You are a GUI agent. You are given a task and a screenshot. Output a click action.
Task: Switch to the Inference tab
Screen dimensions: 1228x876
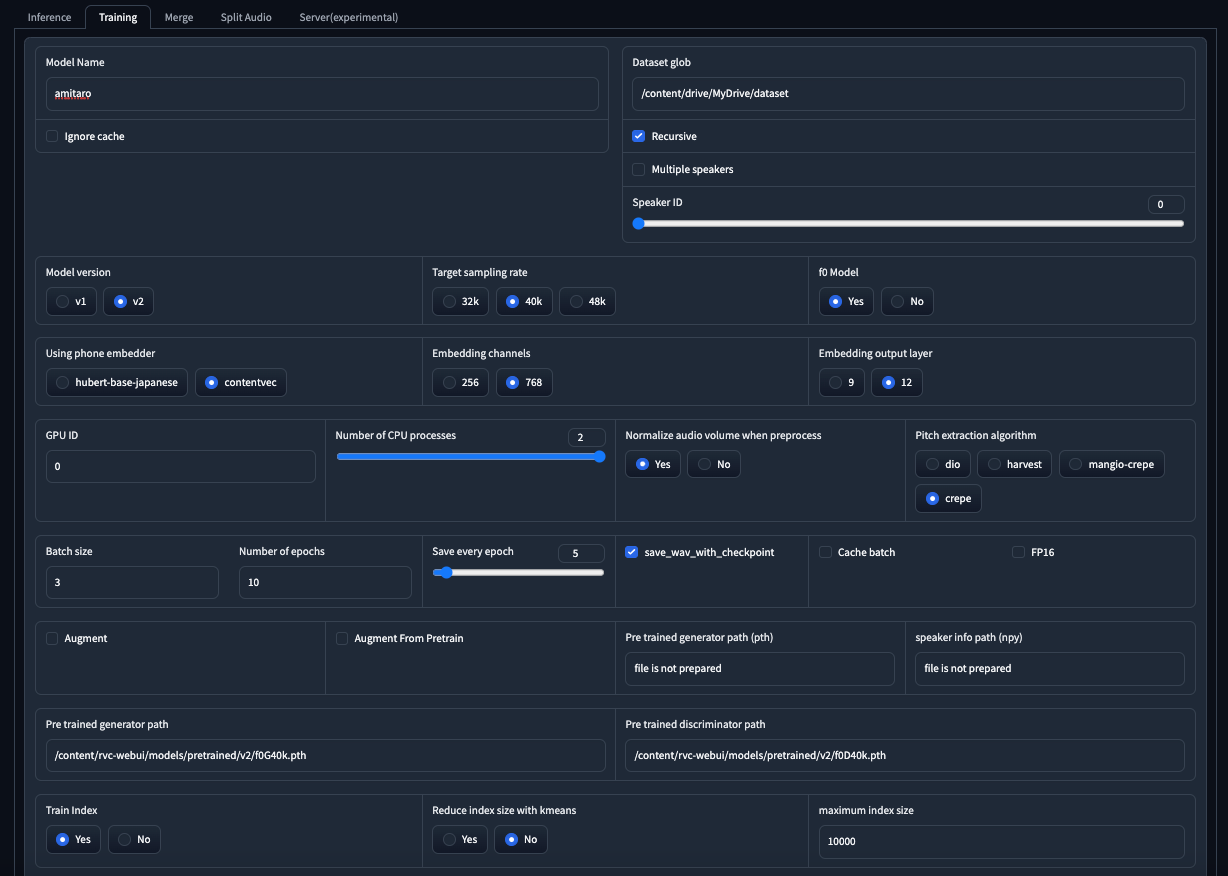click(49, 17)
